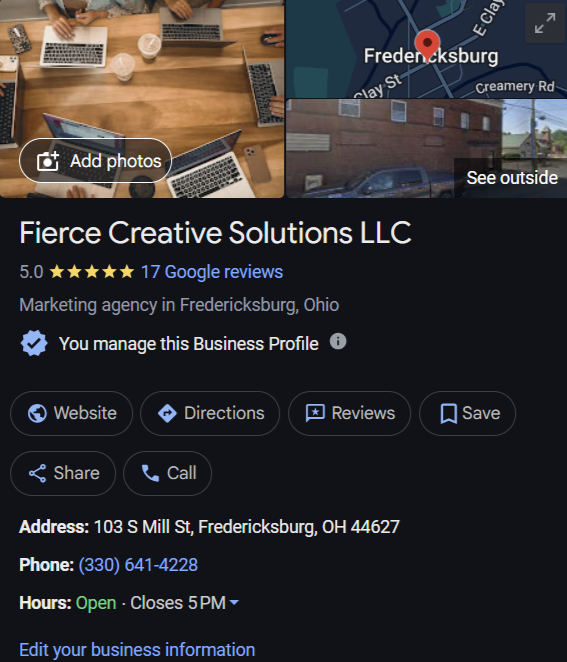Click the phone number (330) 641-4228
The height and width of the screenshot is (662, 567).
[138, 565]
